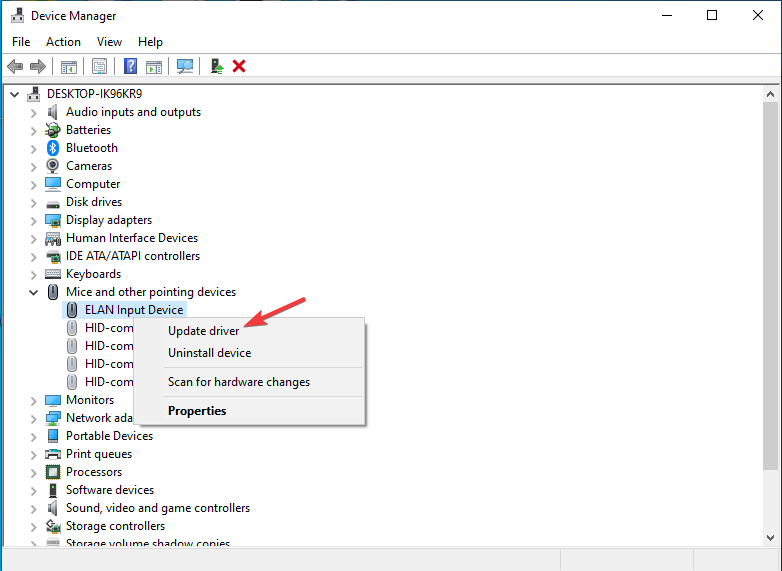Screen dimensions: 782x571
Task: Click Update device driver toolbar icon
Action: click(216, 66)
